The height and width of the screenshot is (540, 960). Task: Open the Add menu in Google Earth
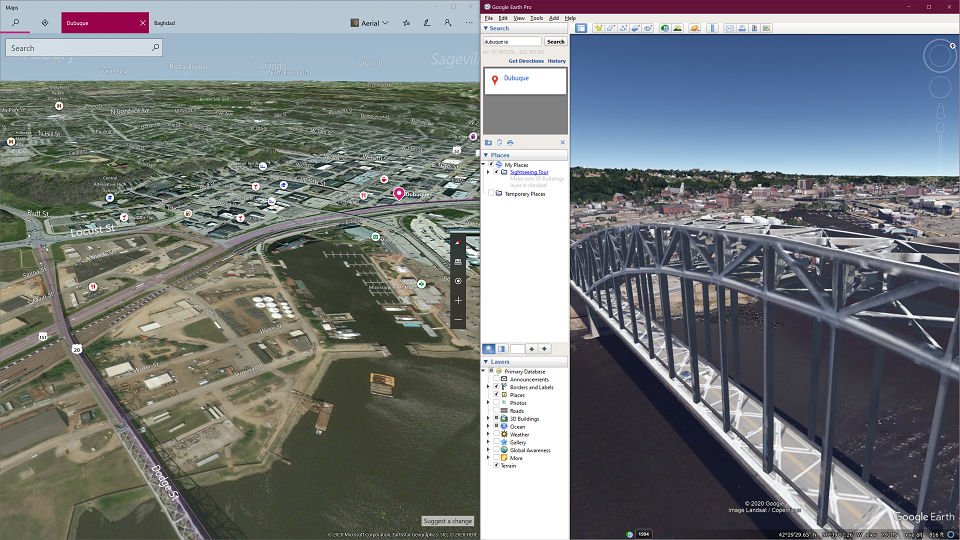[554, 18]
